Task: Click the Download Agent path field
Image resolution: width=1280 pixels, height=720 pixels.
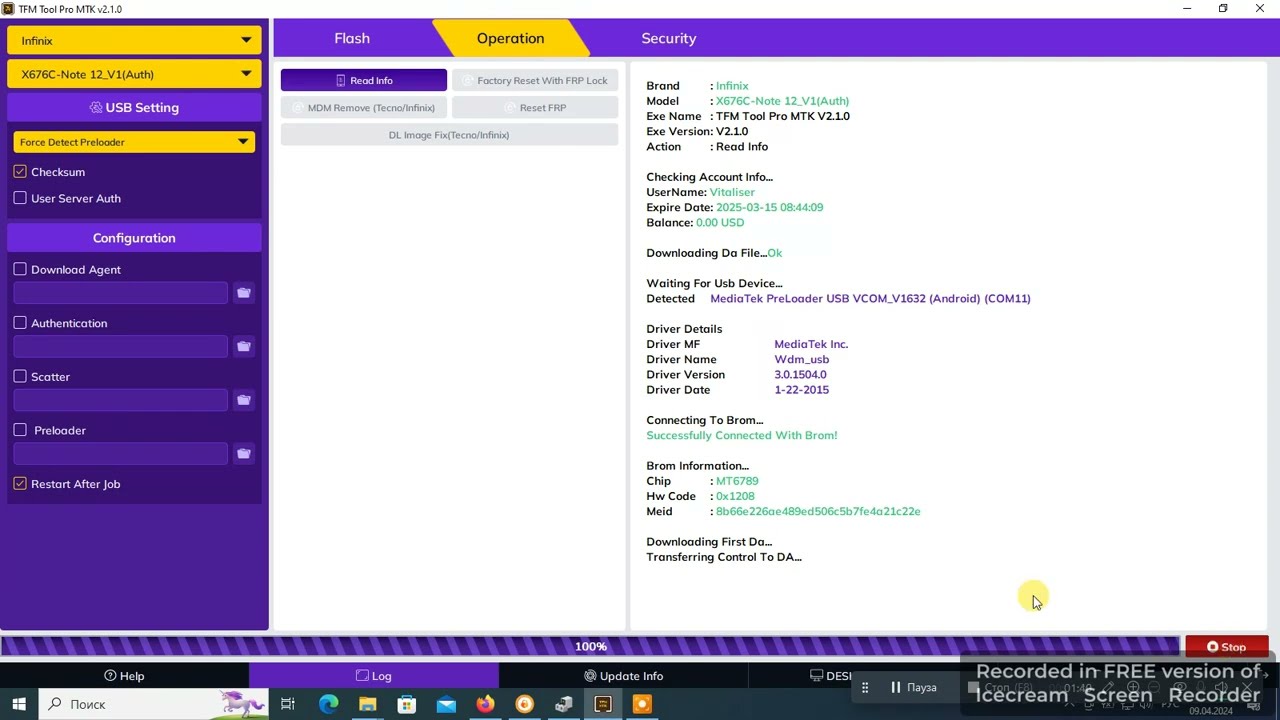Action: (121, 293)
